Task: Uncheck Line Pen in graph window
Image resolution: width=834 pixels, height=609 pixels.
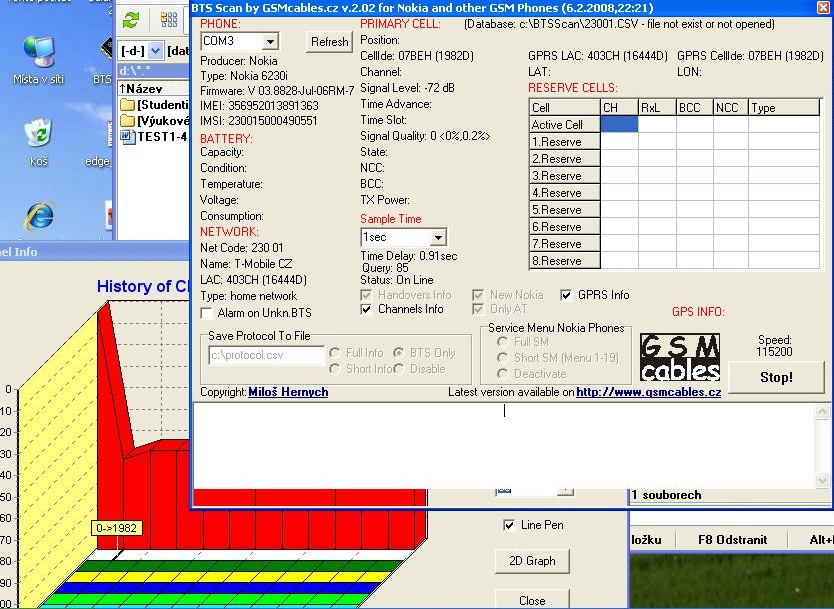Action: pyautogui.click(x=509, y=525)
